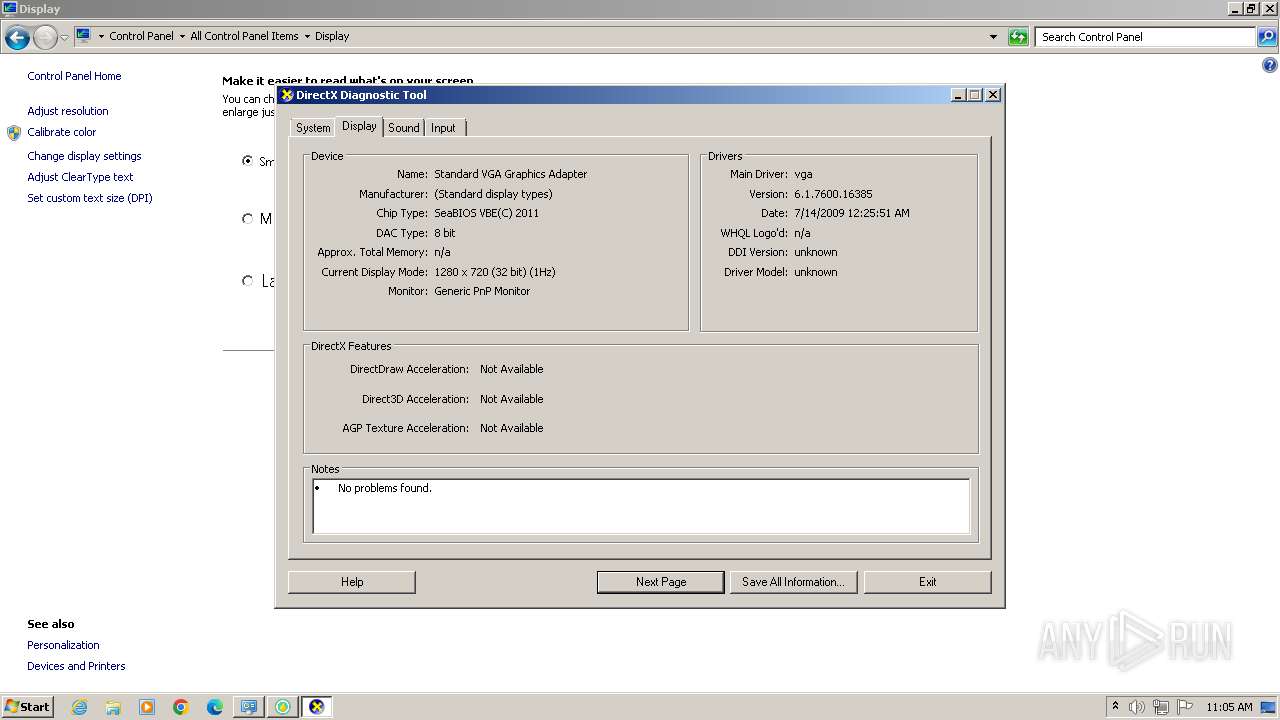Go back in Control Panel
Image resolution: width=1280 pixels, height=720 pixels.
[17, 38]
